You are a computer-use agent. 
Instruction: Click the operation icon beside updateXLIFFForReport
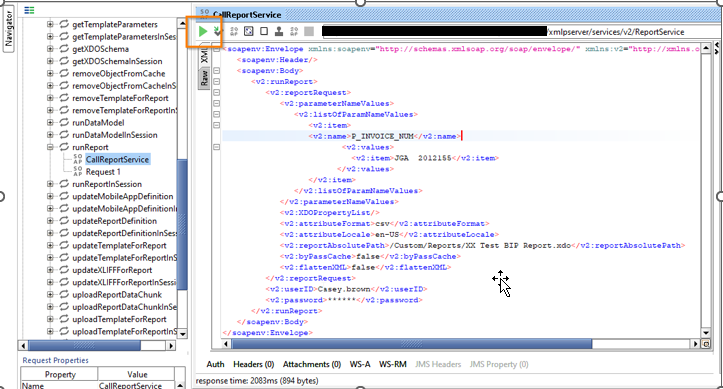[x=64, y=270]
